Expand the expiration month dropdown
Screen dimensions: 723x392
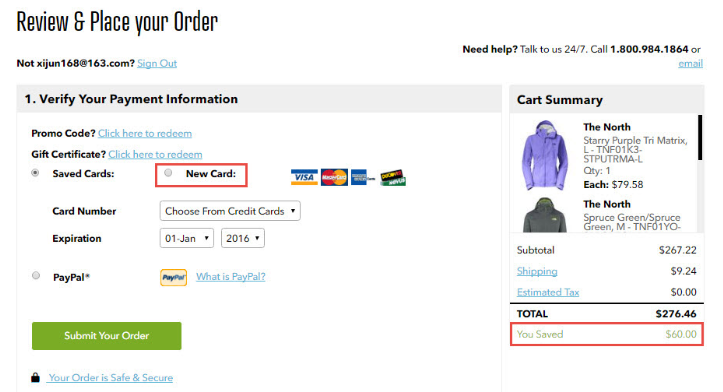[x=187, y=238]
